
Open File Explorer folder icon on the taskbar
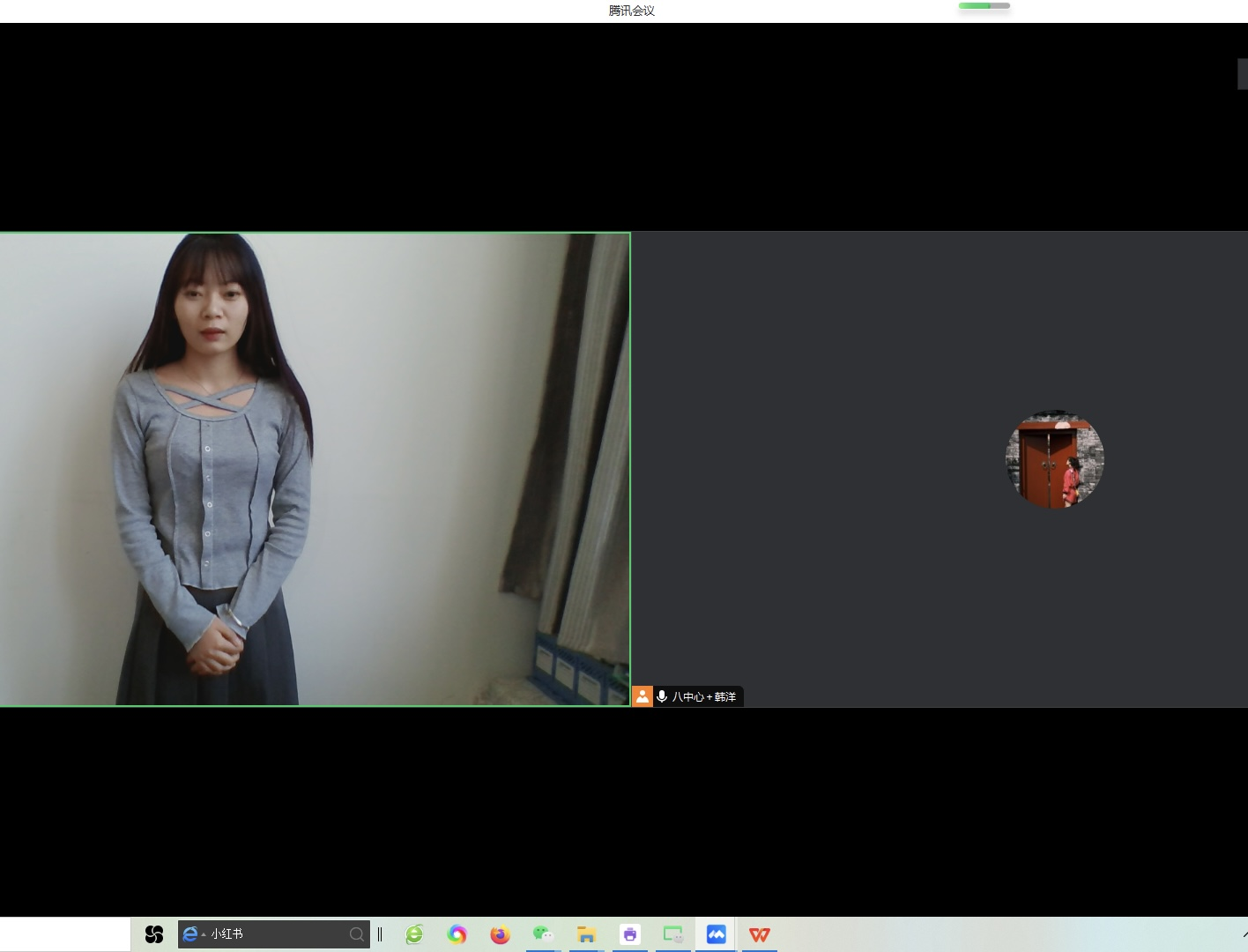pyautogui.click(x=586, y=934)
